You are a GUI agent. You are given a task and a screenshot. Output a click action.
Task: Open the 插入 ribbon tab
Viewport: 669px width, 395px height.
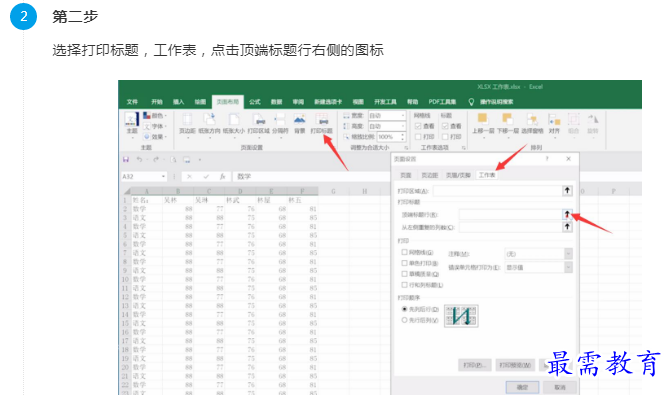pyautogui.click(x=178, y=102)
